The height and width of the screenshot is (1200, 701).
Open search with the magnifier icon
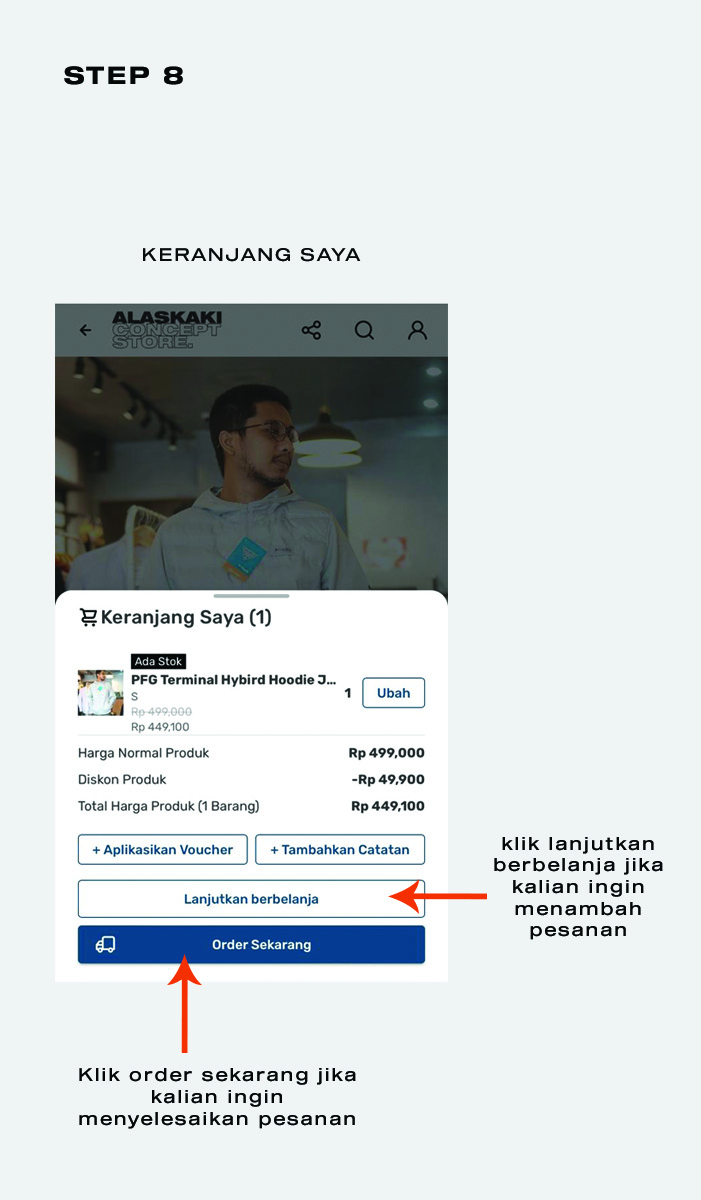[364, 330]
